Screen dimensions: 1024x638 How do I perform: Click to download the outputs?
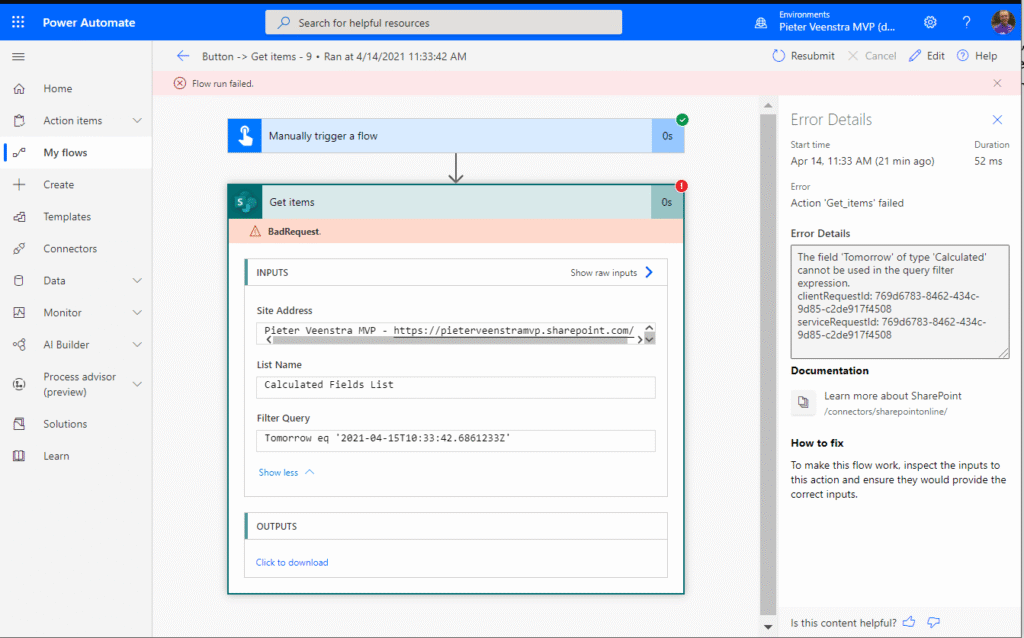[x=292, y=562]
